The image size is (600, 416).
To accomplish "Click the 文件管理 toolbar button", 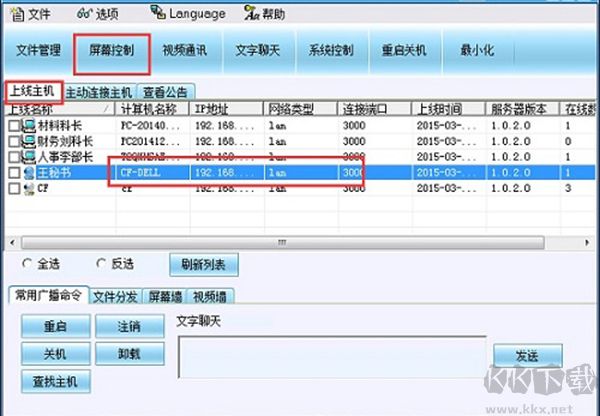I will pyautogui.click(x=38, y=51).
